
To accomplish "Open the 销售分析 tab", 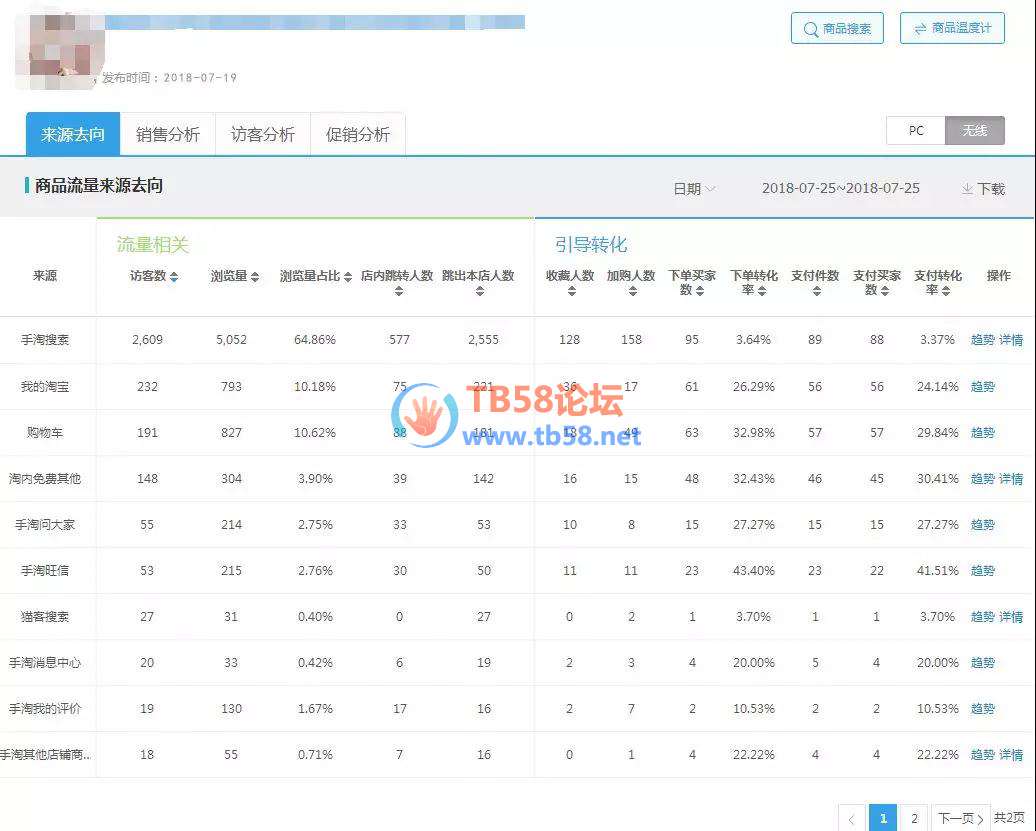I will coord(167,134).
